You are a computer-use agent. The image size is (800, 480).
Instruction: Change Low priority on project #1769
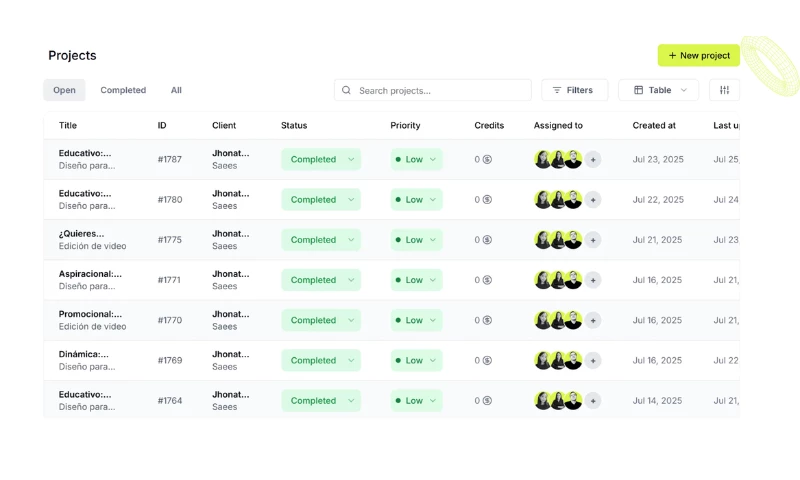(416, 360)
